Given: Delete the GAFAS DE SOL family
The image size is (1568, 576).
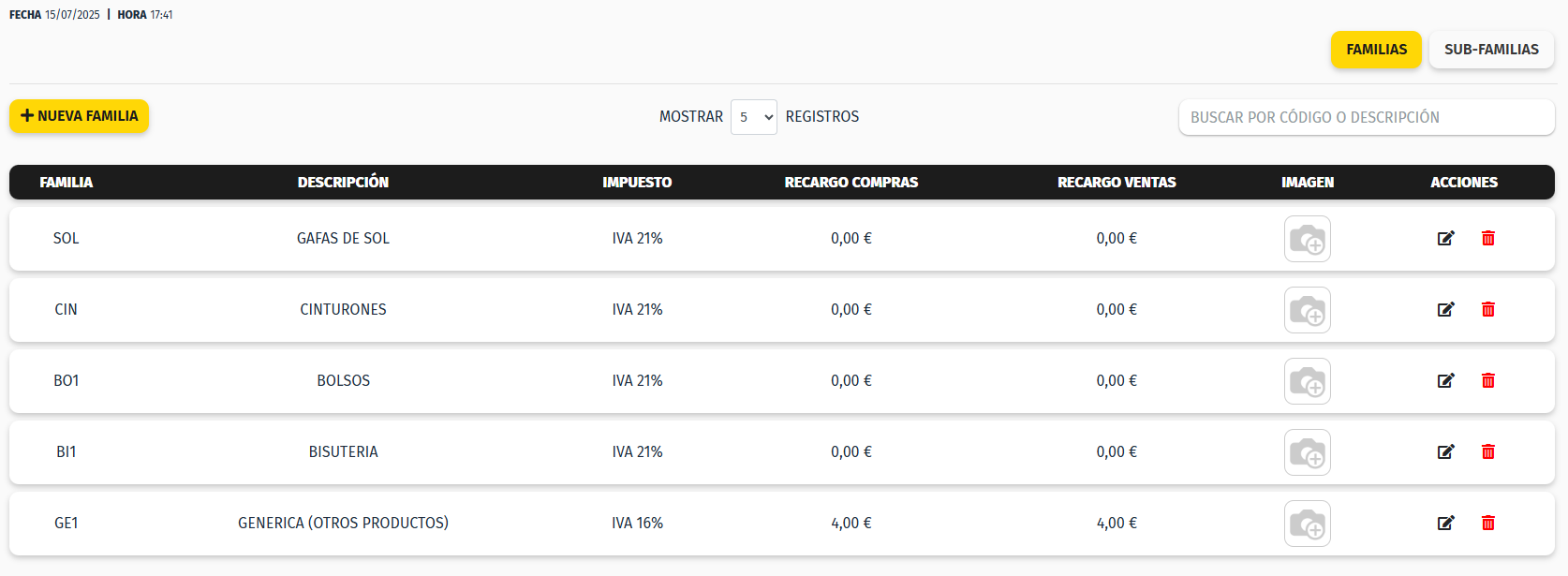Looking at the screenshot, I should click(x=1487, y=238).
